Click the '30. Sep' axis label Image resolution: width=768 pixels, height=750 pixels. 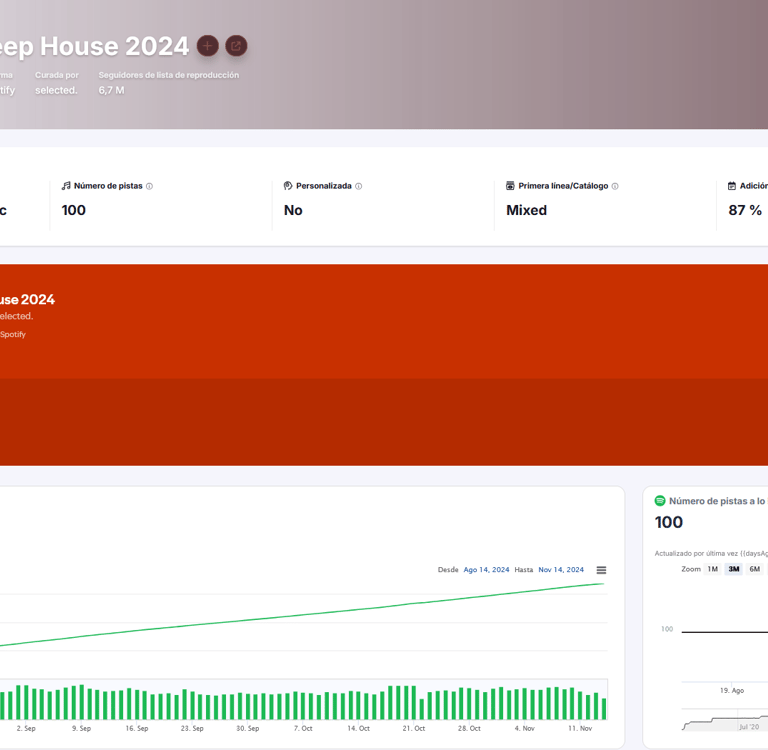[x=248, y=728]
